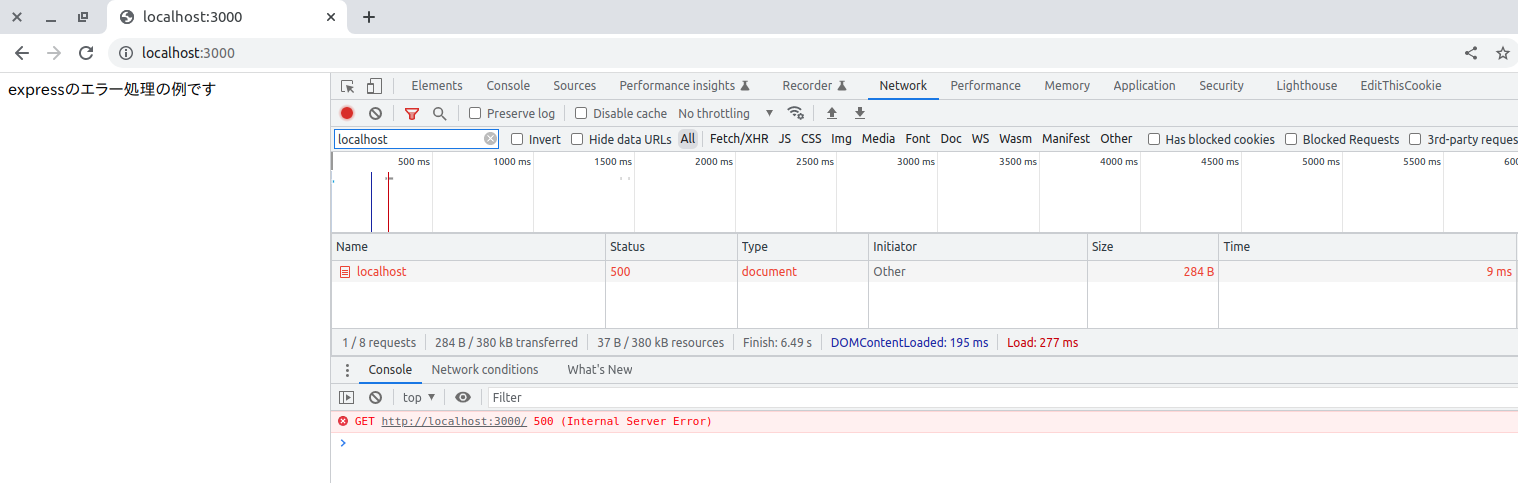
Task: Filter requests by WS type
Action: 980,139
